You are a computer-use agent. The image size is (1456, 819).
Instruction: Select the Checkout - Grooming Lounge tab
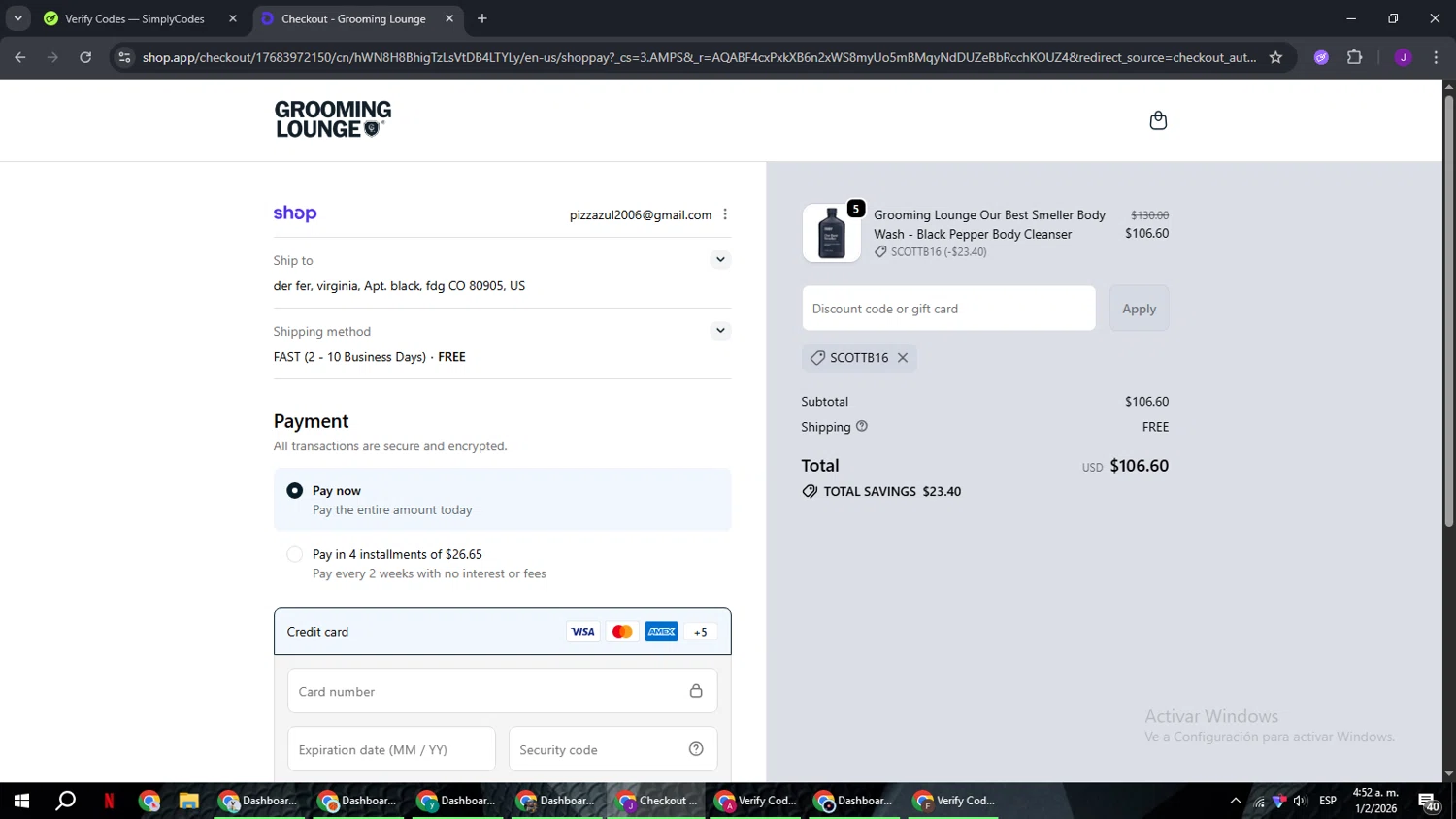click(x=353, y=18)
